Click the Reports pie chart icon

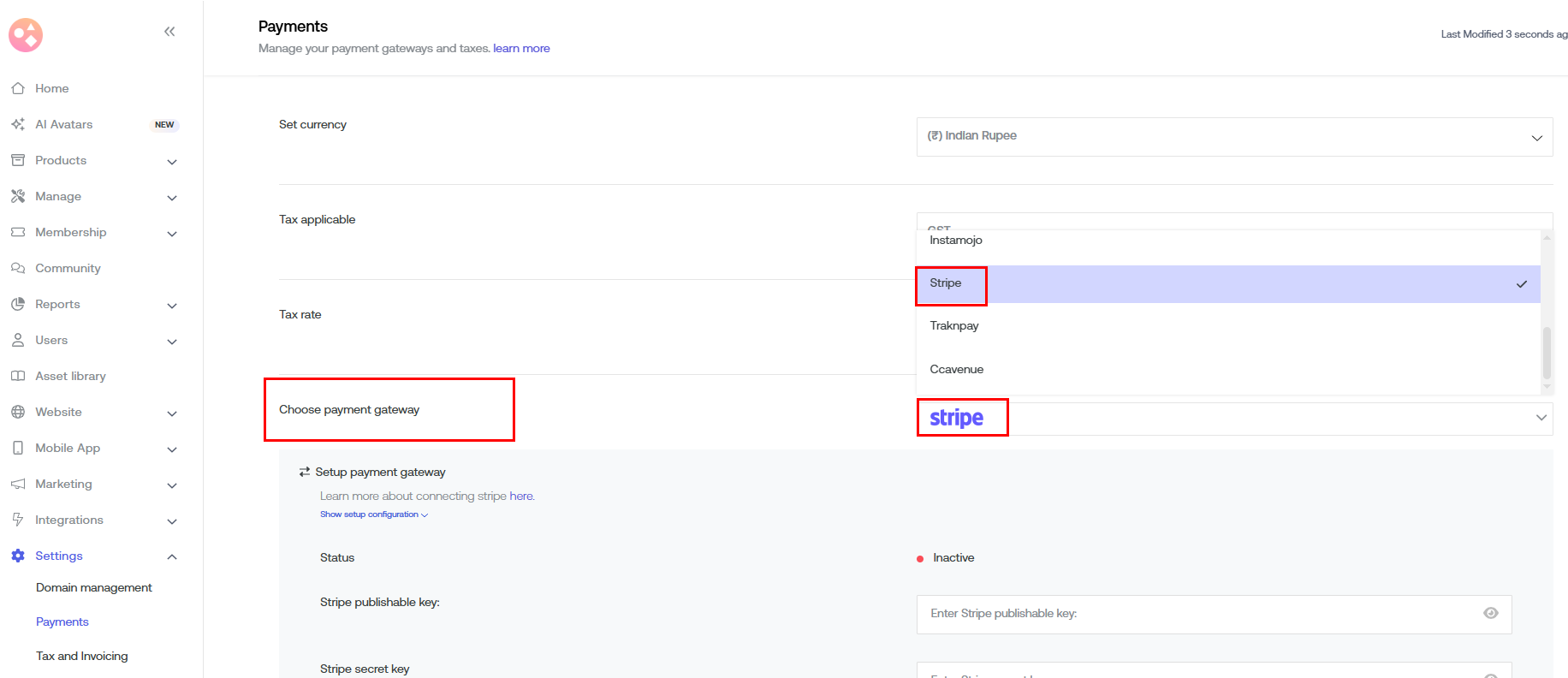point(18,304)
